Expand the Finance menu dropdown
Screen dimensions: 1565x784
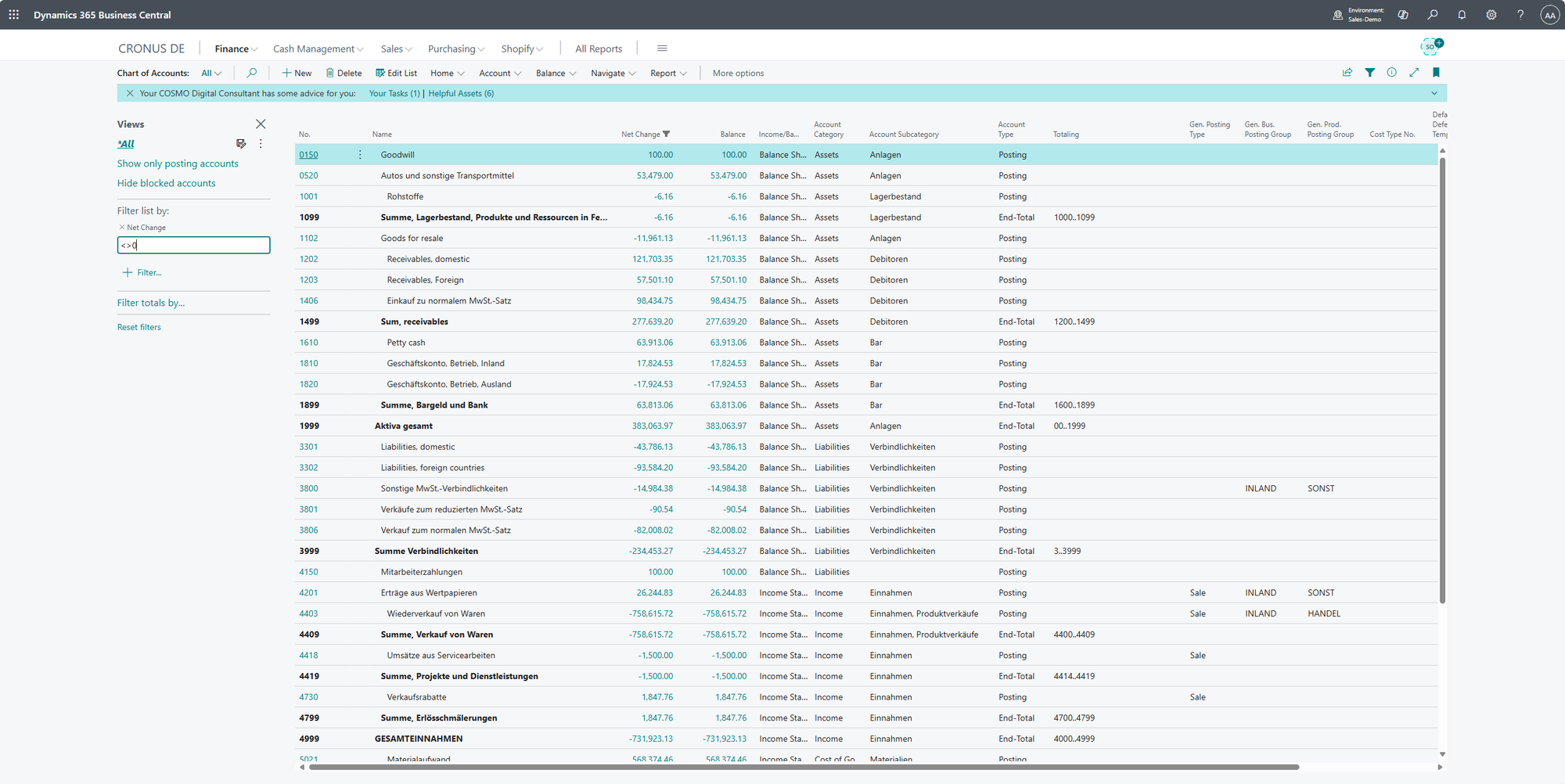point(236,49)
